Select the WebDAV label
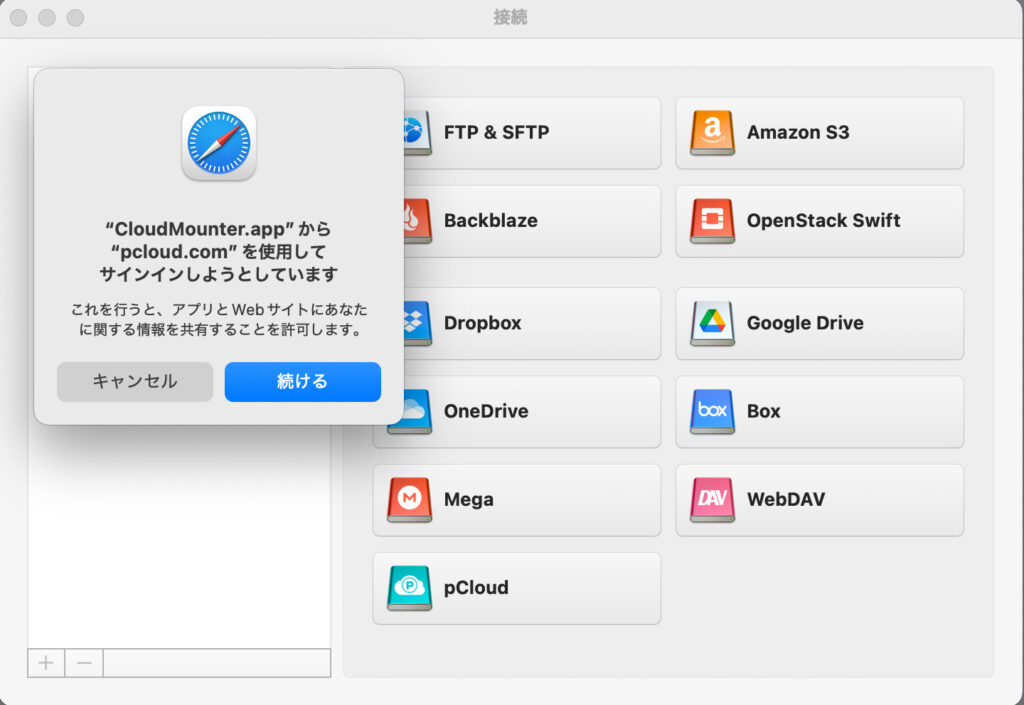 point(786,499)
